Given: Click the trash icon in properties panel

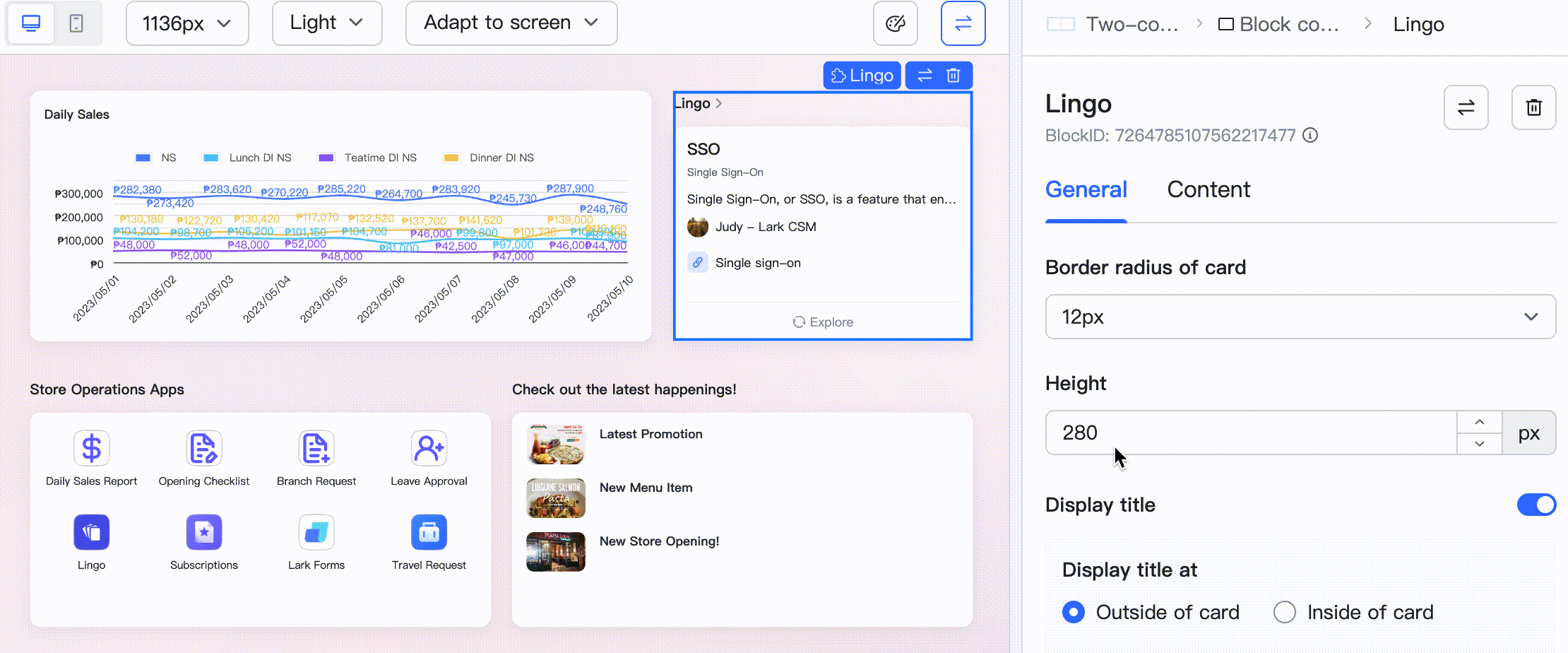Looking at the screenshot, I should pos(1533,107).
